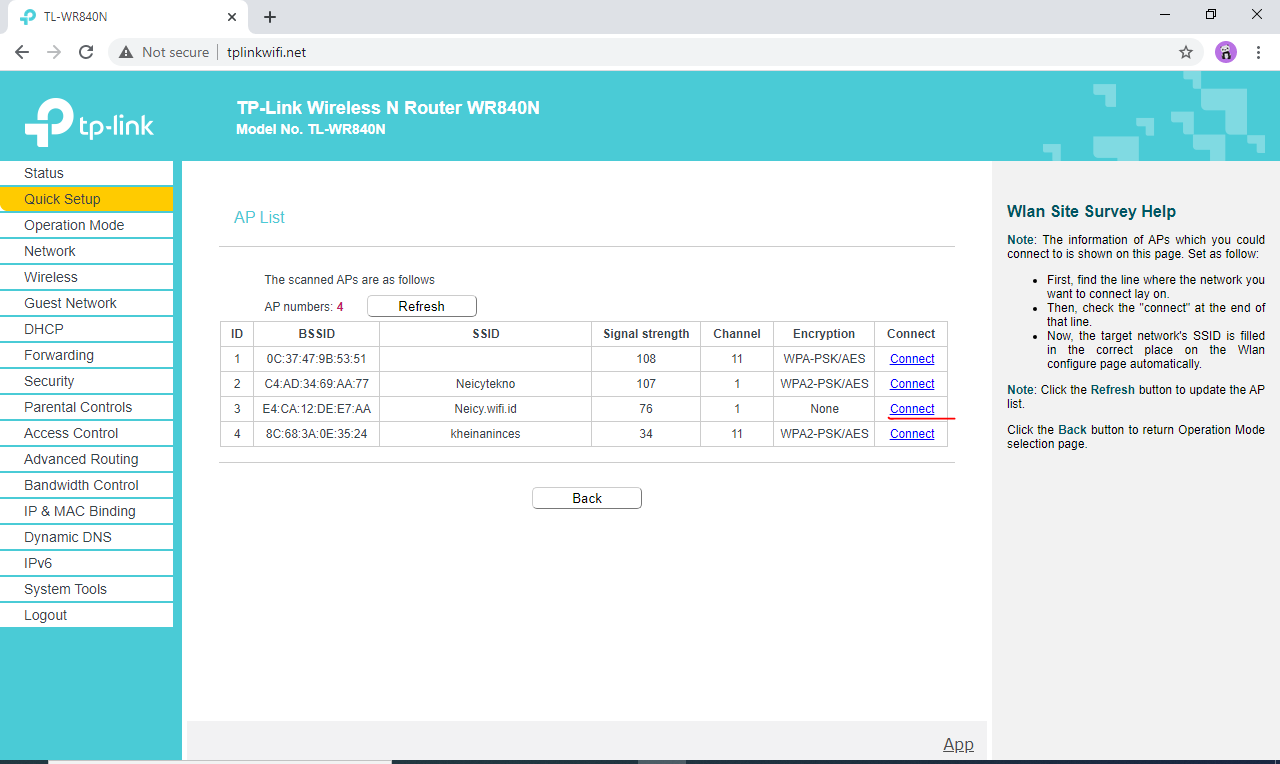Click the Neicy.wifi.id SSID cell
The image size is (1280, 764).
pyautogui.click(x=486, y=409)
